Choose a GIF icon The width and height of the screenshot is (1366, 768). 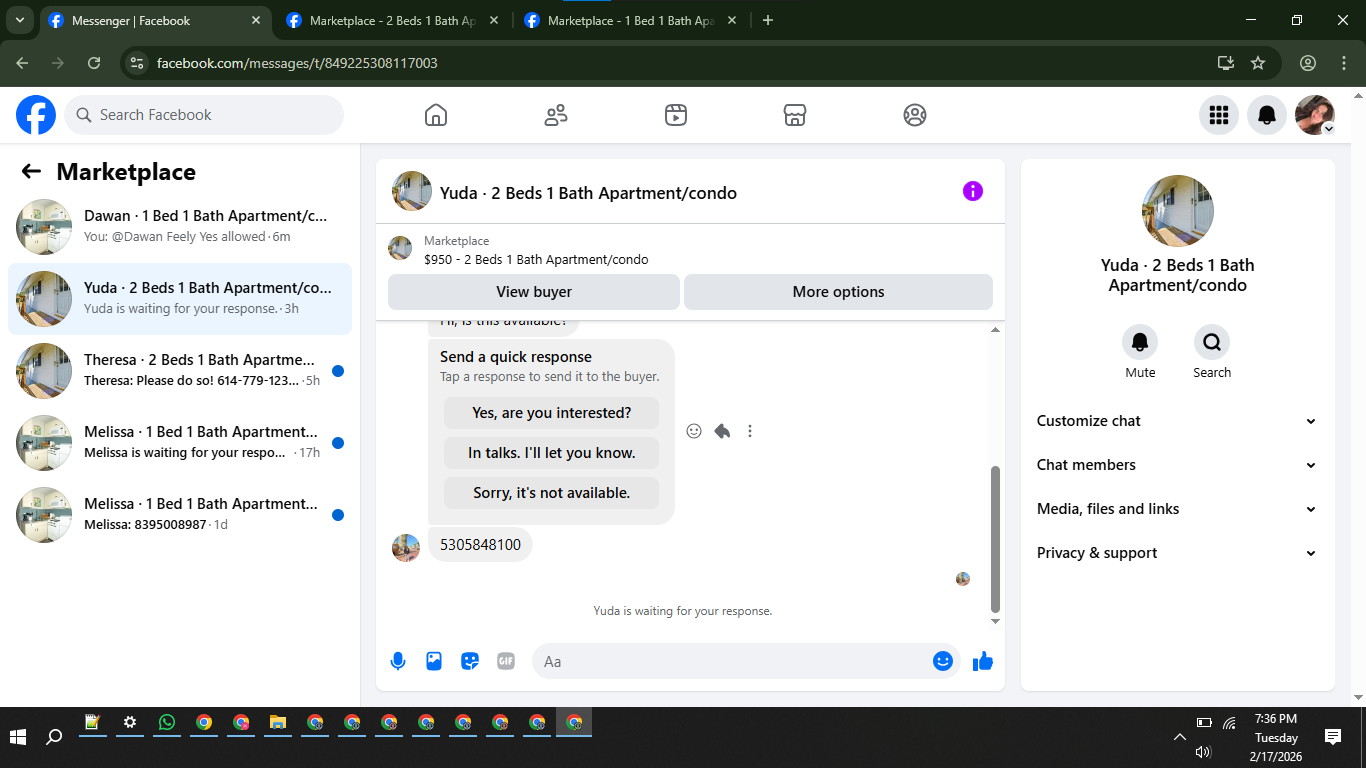(506, 661)
